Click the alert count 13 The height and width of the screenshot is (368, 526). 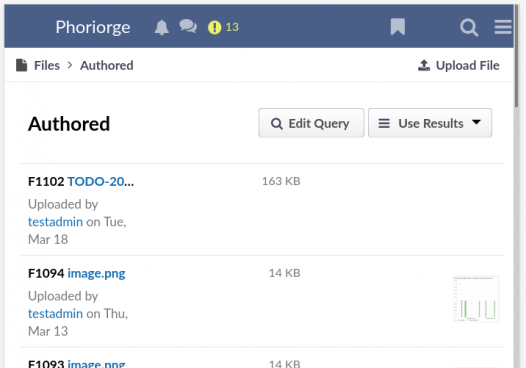click(232, 27)
